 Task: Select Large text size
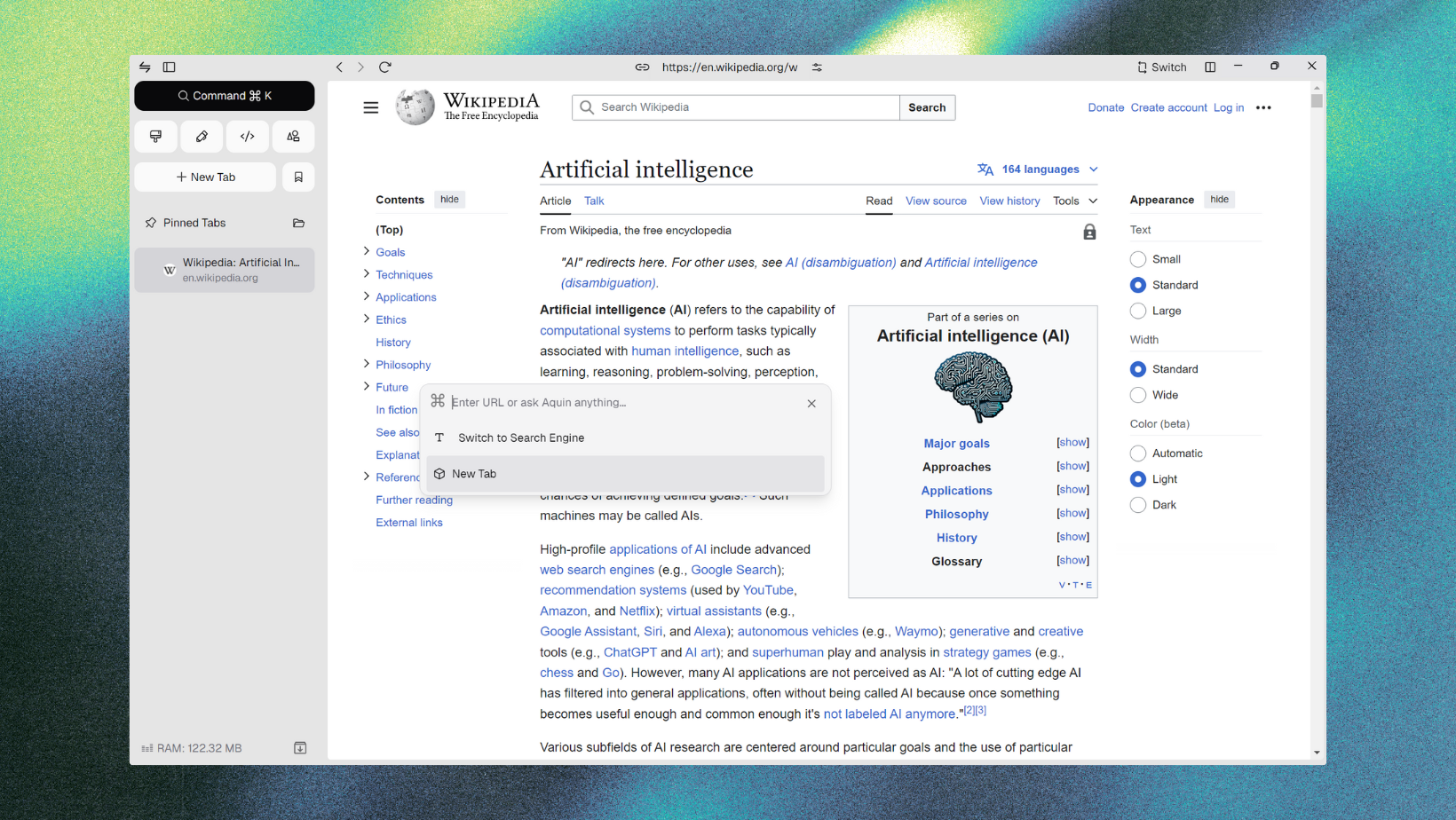[1138, 311]
